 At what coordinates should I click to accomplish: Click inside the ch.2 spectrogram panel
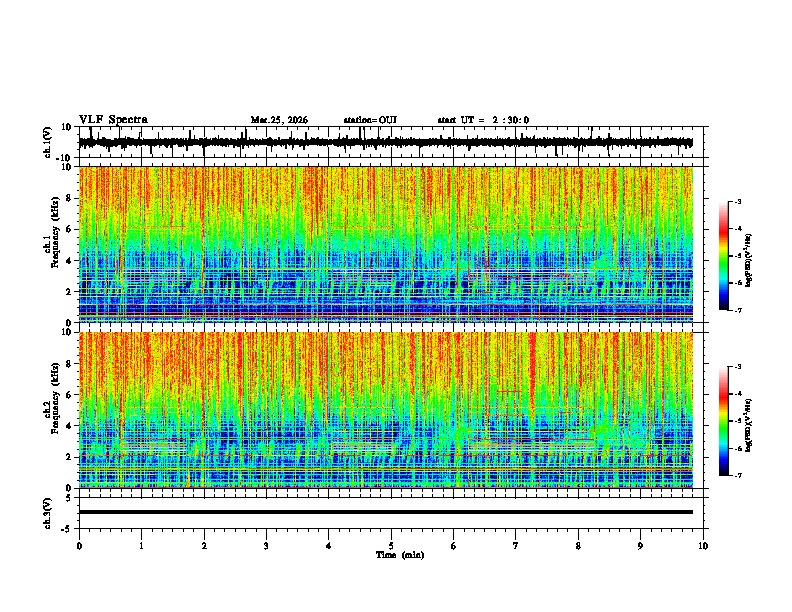pos(386,410)
